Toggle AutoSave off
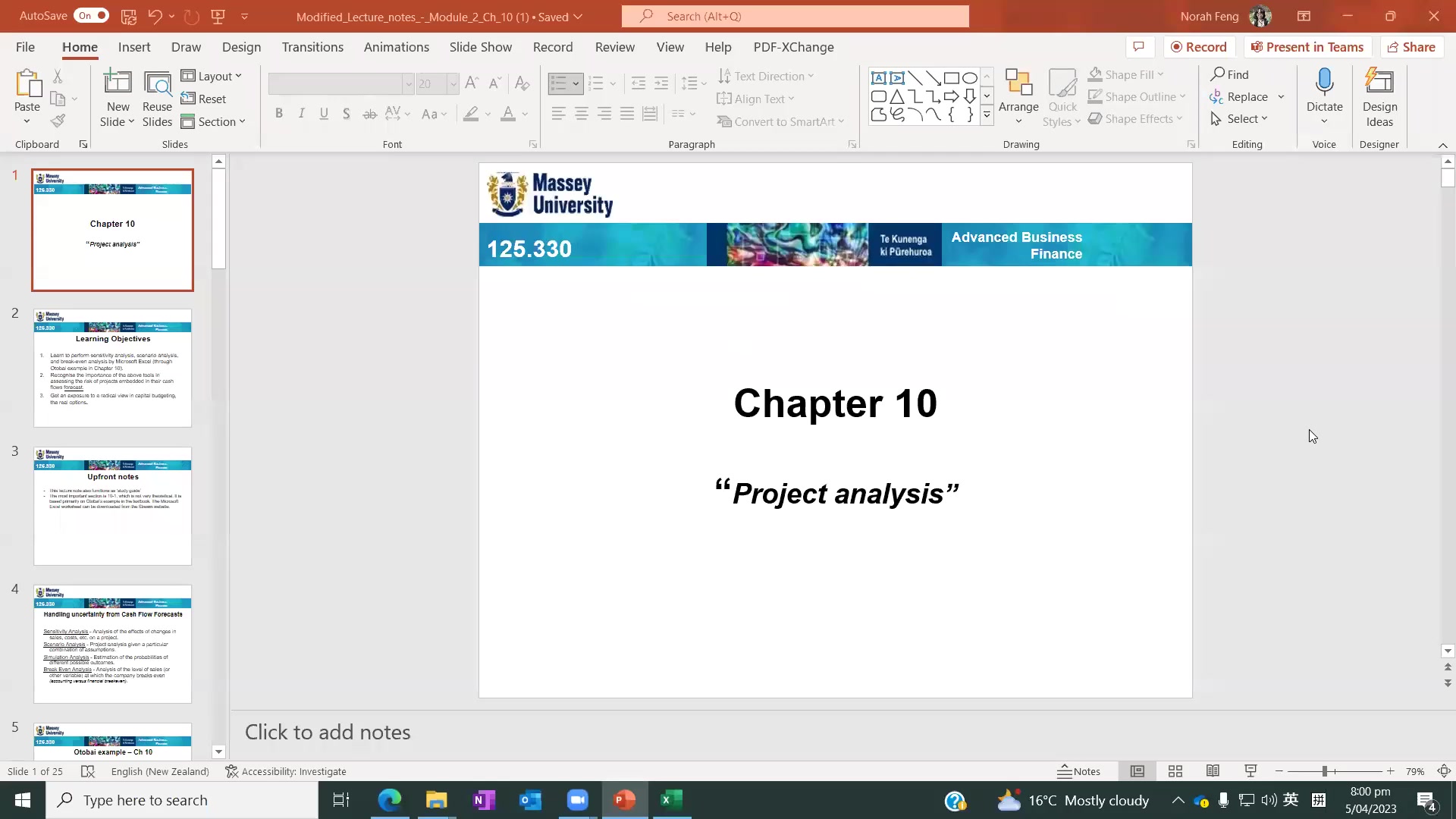The height and width of the screenshot is (819, 1456). click(x=90, y=15)
